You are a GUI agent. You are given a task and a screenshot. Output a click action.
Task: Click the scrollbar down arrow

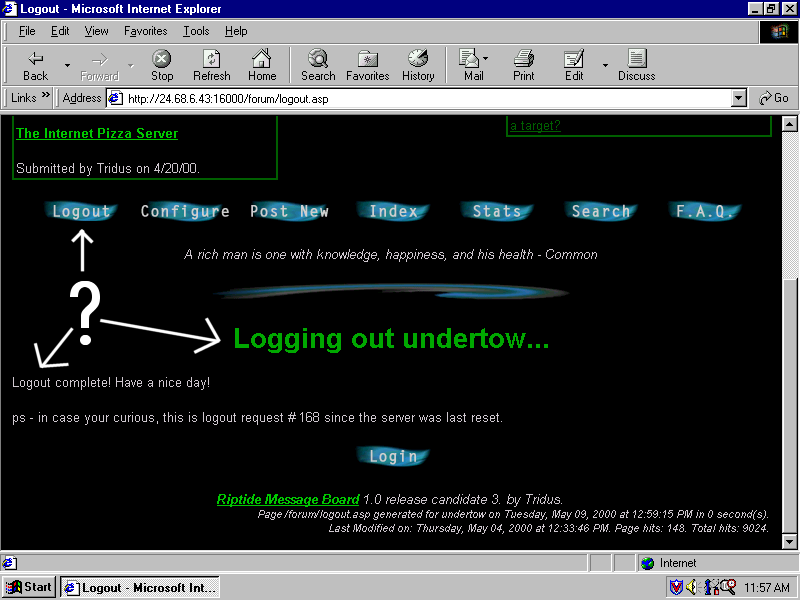[789, 541]
